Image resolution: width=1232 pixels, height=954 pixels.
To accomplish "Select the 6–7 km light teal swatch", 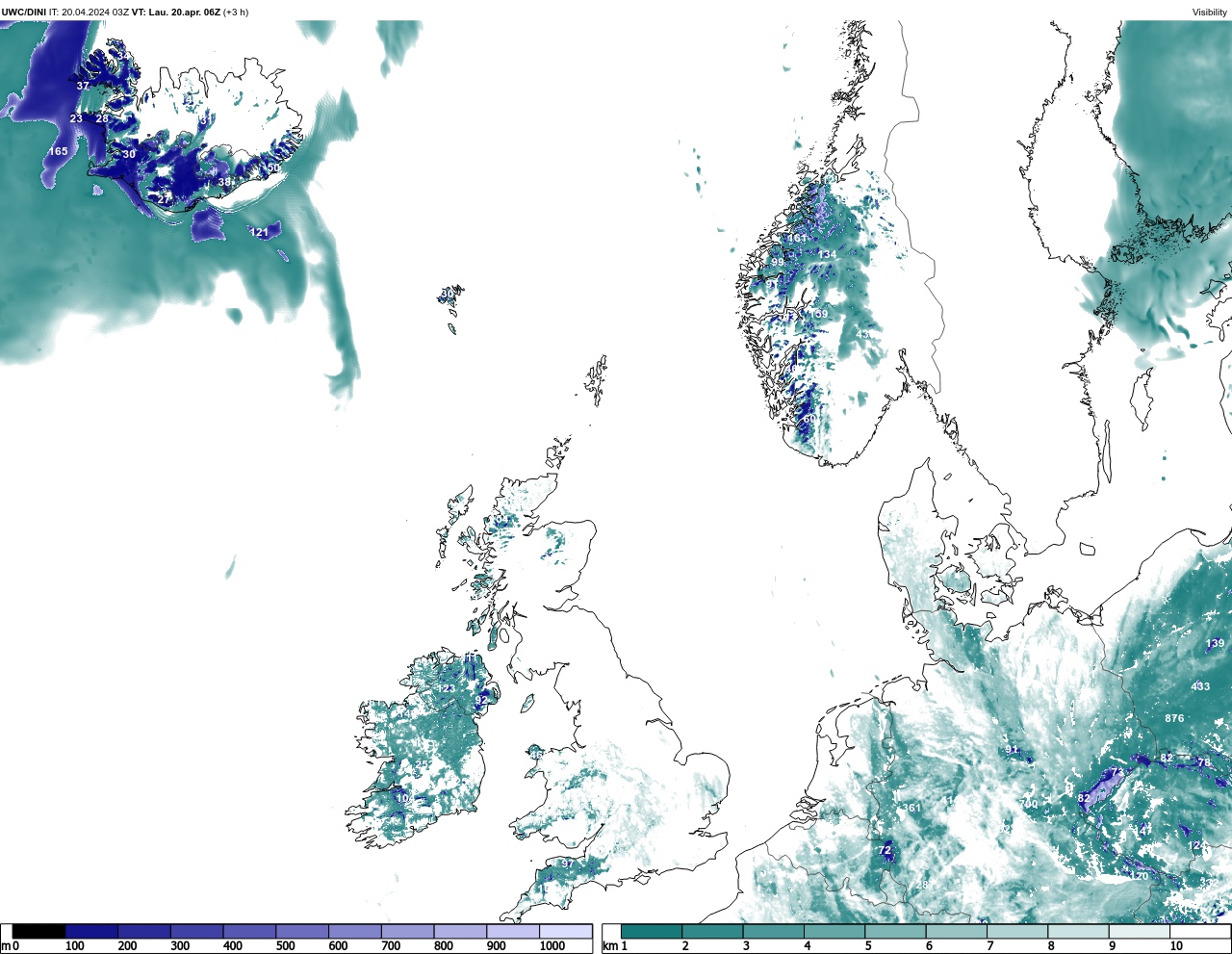I will pyautogui.click(x=957, y=931).
